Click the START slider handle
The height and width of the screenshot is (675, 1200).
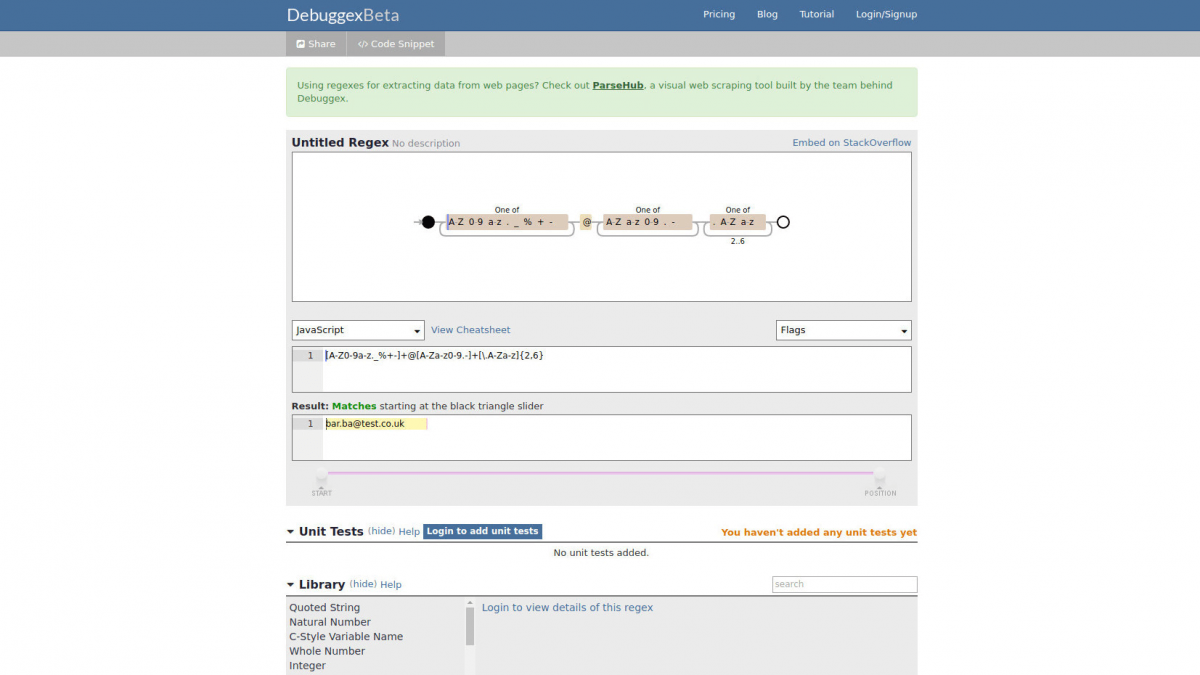(321, 477)
